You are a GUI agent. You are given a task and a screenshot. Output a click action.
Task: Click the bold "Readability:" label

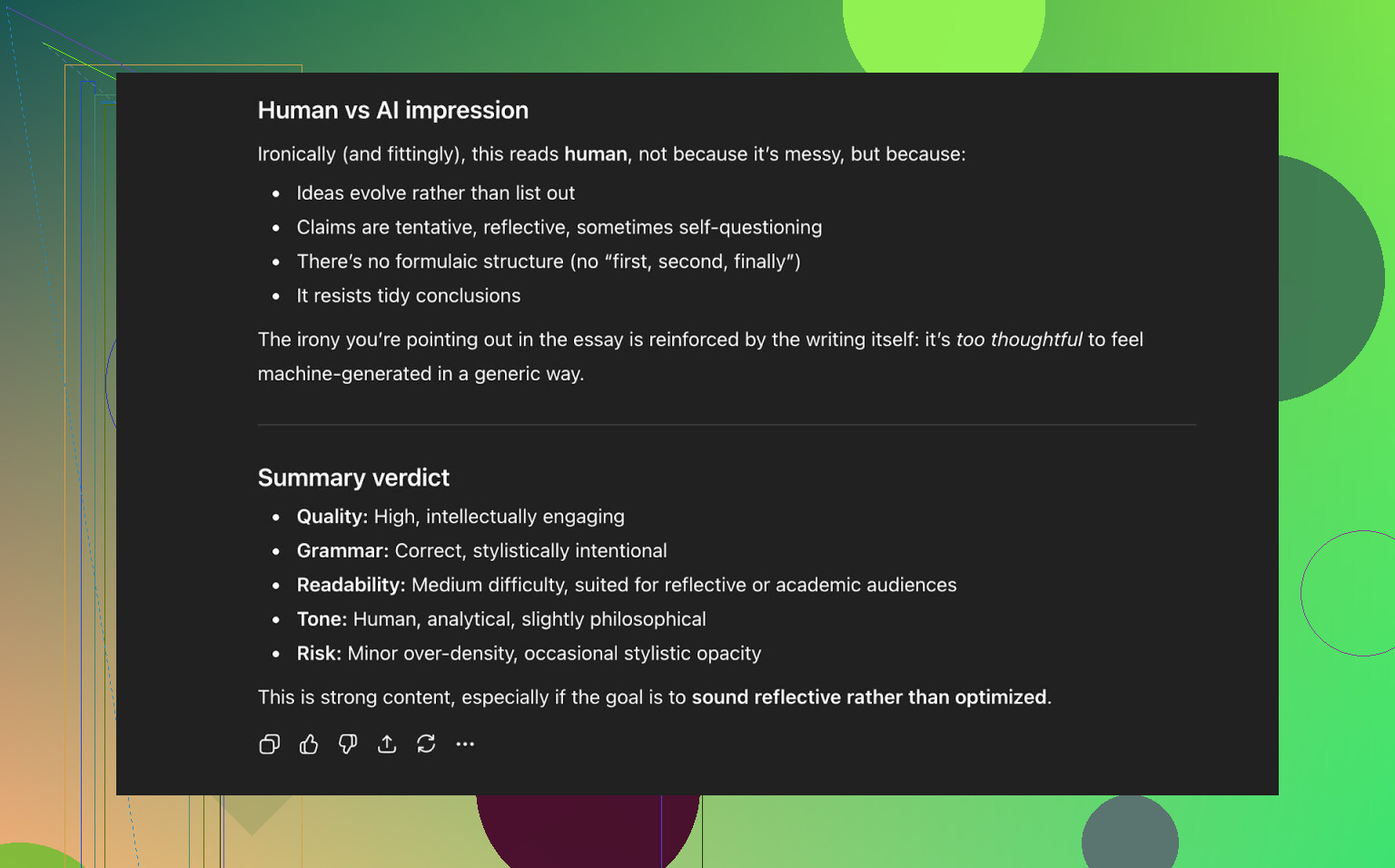351,586
